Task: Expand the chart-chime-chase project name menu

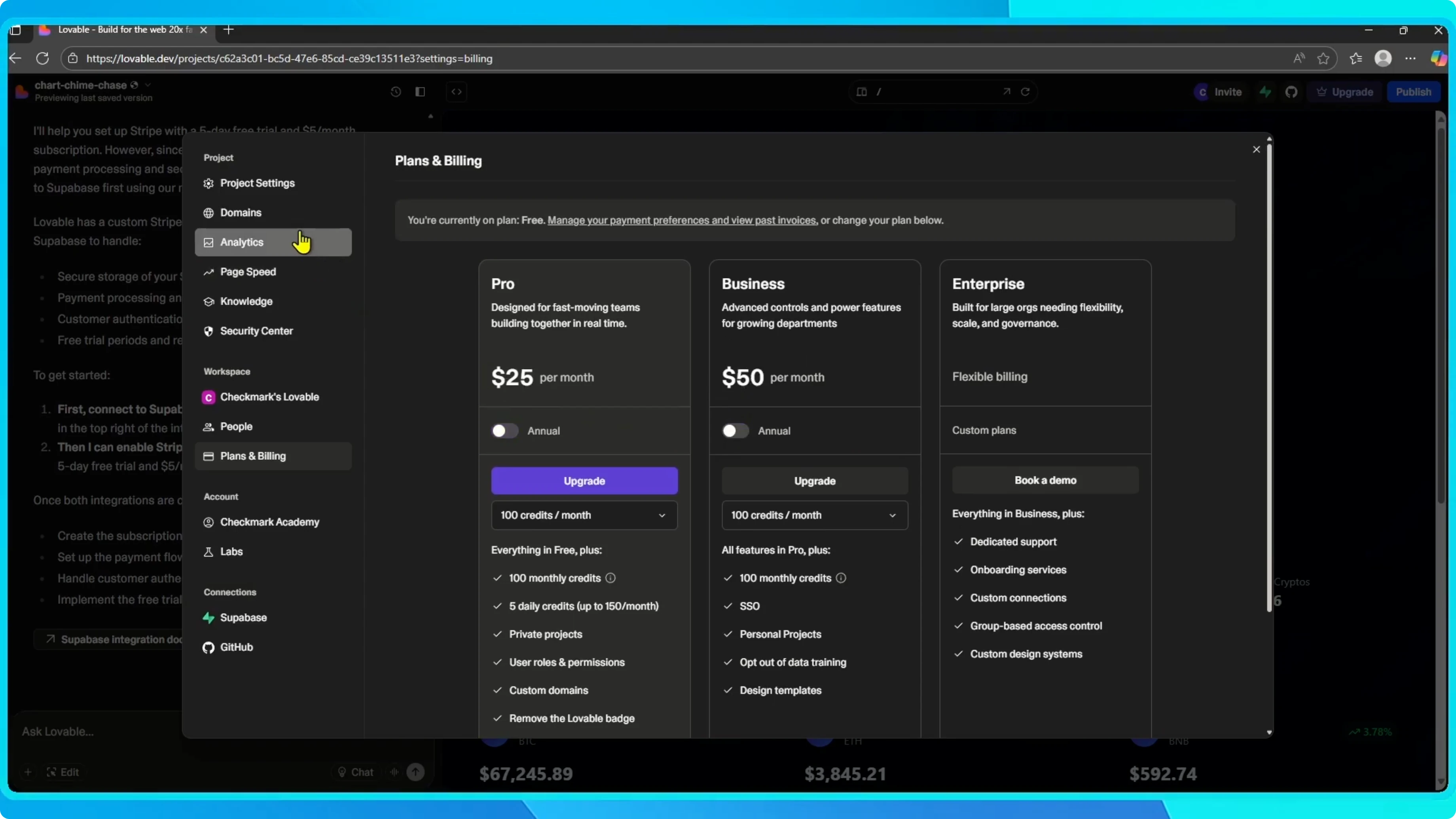Action: [x=148, y=85]
